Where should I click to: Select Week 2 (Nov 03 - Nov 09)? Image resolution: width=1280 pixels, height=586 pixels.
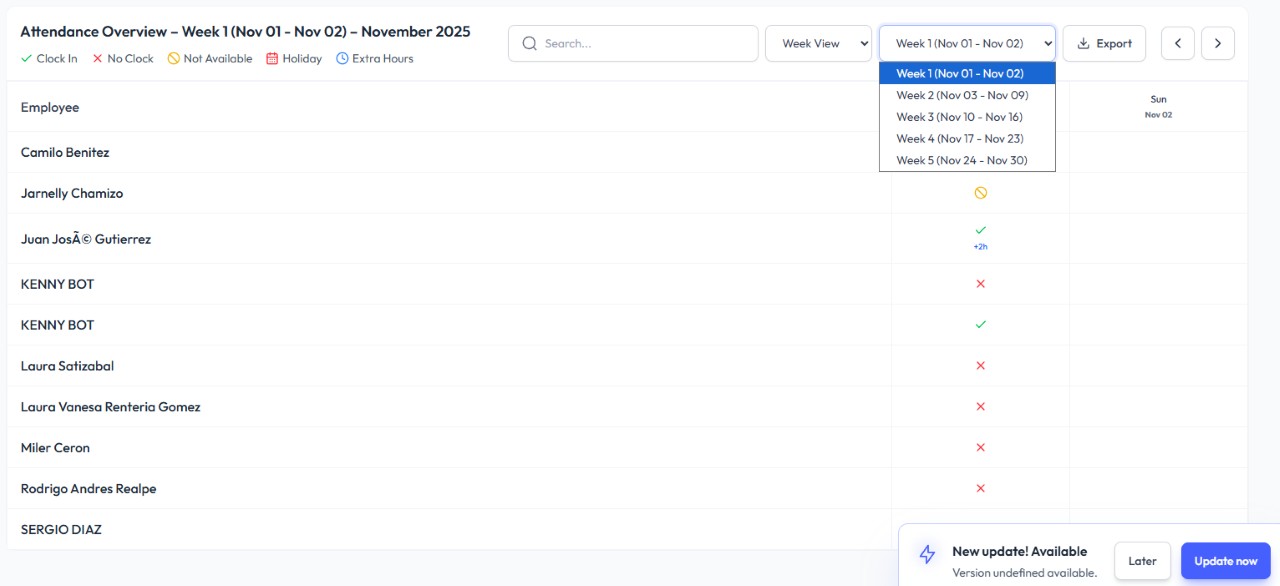[962, 95]
